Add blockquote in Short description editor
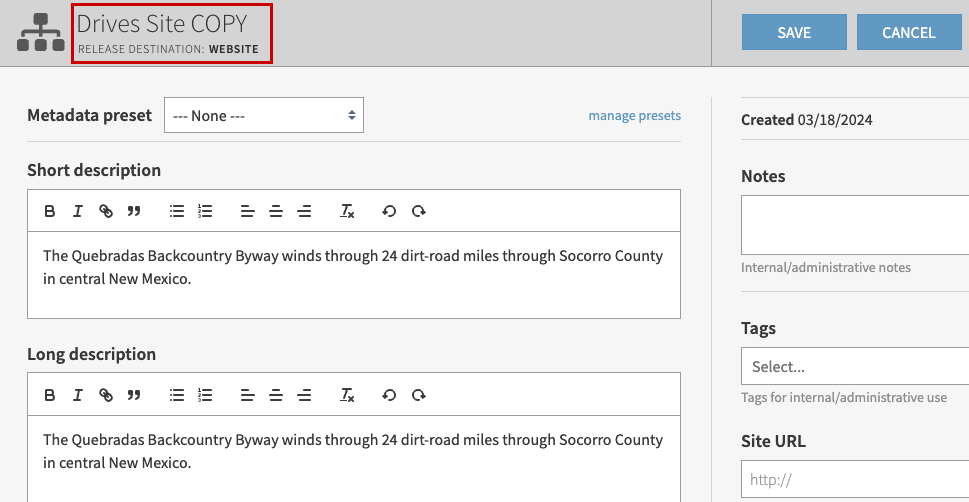This screenshot has width=969, height=502. click(x=134, y=211)
